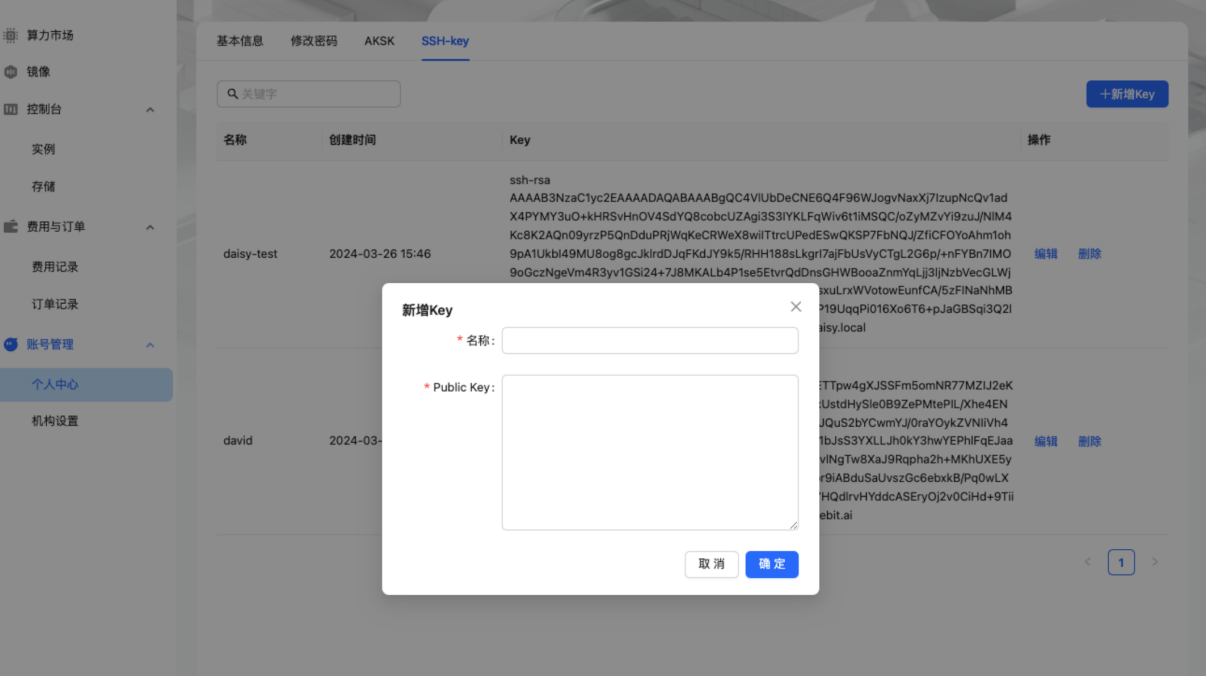This screenshot has height=676, width=1206.
Task: Go to next page arrow
Action: pyautogui.click(x=1154, y=562)
